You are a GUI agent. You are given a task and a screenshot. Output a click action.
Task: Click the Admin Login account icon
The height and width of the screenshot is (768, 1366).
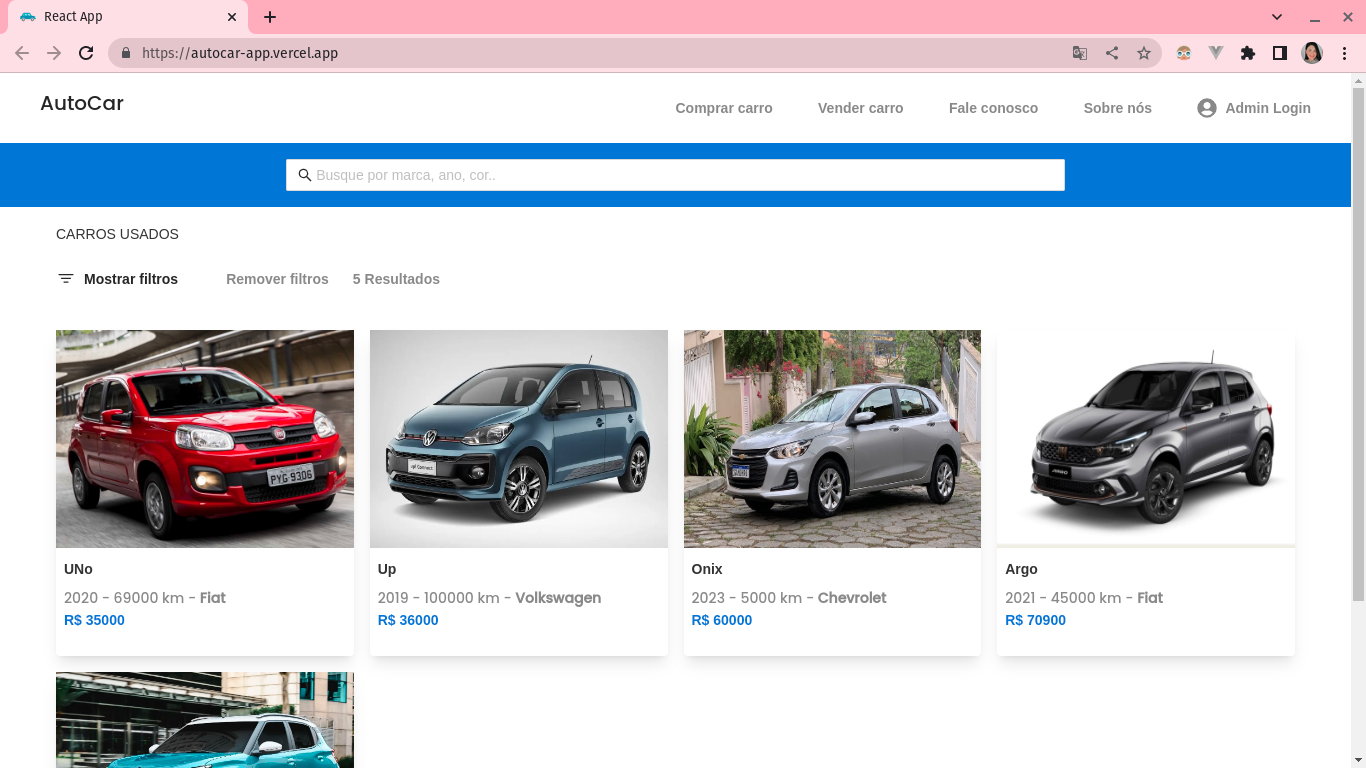[1207, 108]
